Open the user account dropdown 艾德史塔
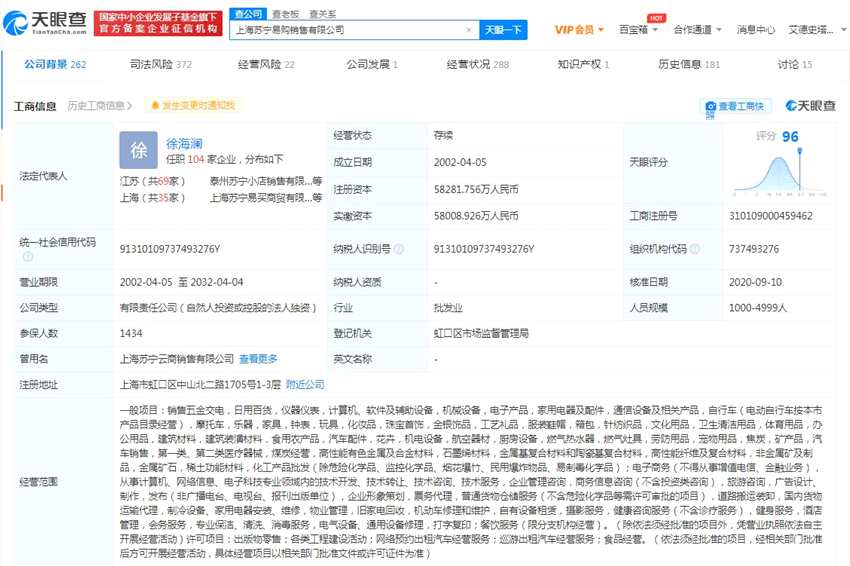Image resolution: width=850 pixels, height=566 pixels. point(816,30)
